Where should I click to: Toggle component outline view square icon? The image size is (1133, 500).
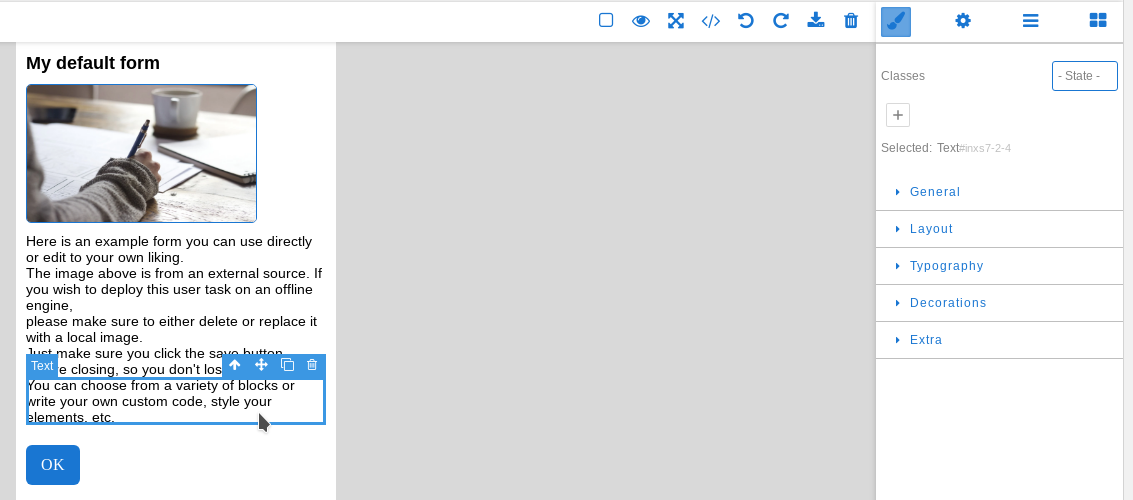(606, 20)
